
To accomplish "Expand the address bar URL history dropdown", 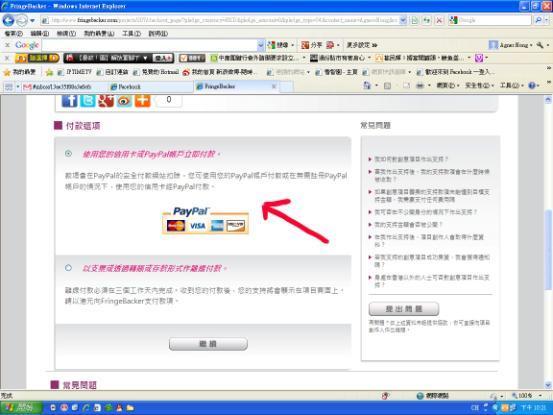I will (x=403, y=20).
